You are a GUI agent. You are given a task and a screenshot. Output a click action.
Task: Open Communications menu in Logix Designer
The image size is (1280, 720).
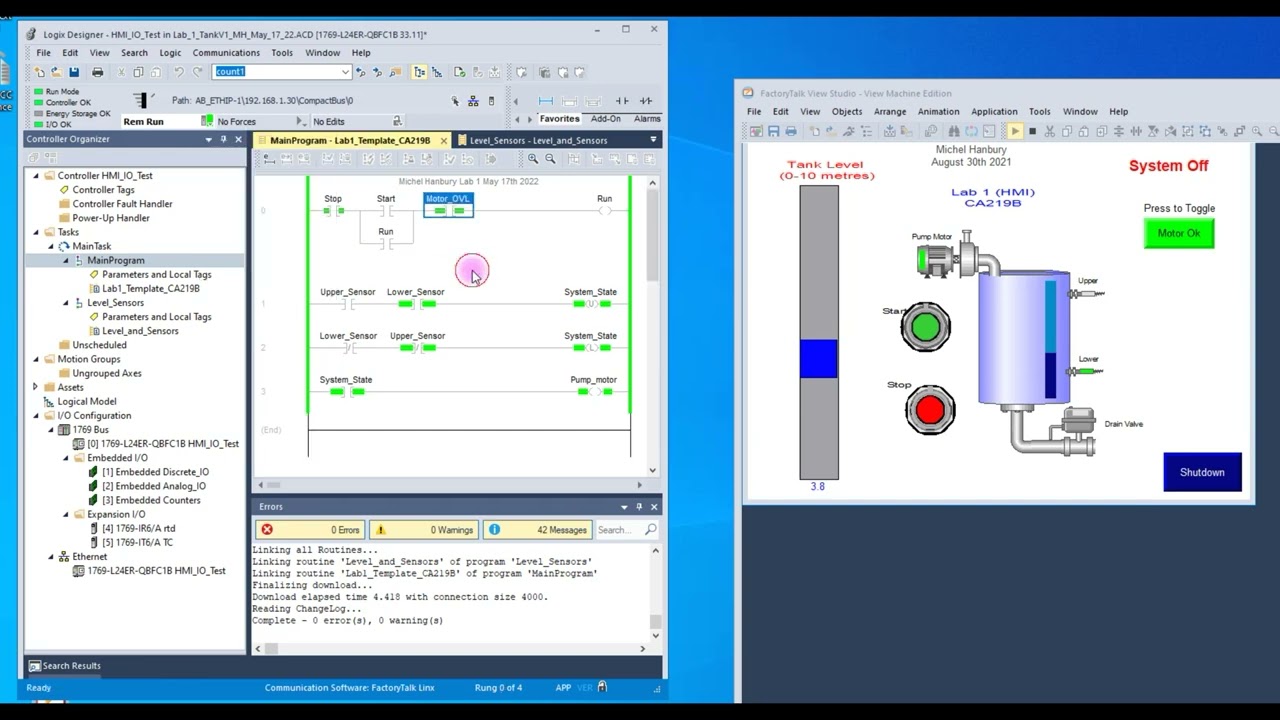click(x=226, y=53)
